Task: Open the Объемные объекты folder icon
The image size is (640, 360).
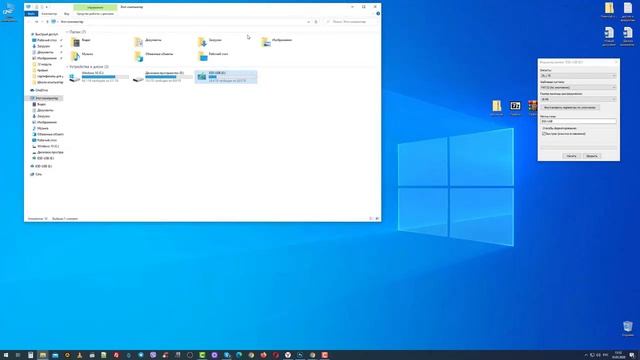Action: point(139,55)
